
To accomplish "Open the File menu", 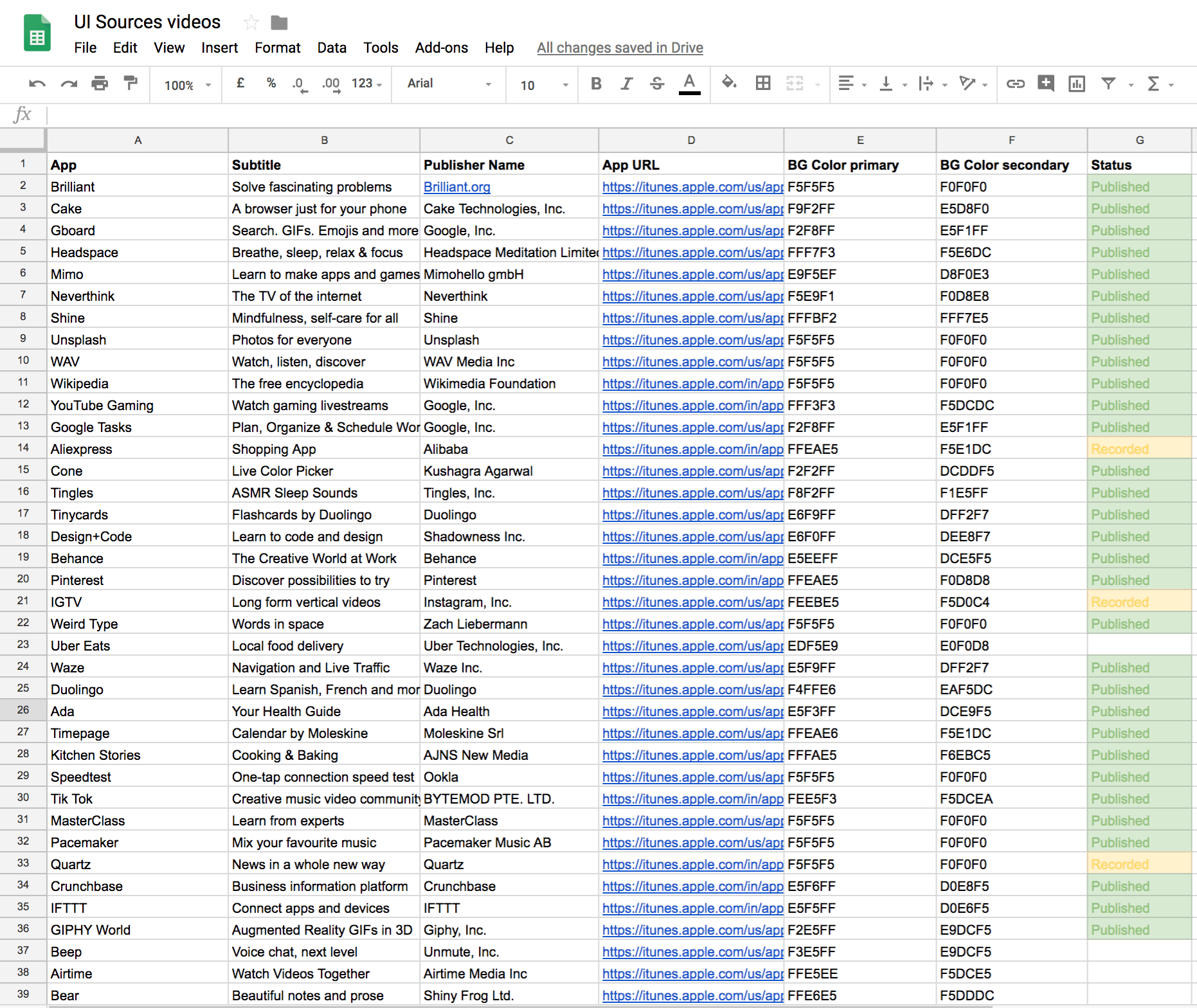I will click(x=85, y=48).
